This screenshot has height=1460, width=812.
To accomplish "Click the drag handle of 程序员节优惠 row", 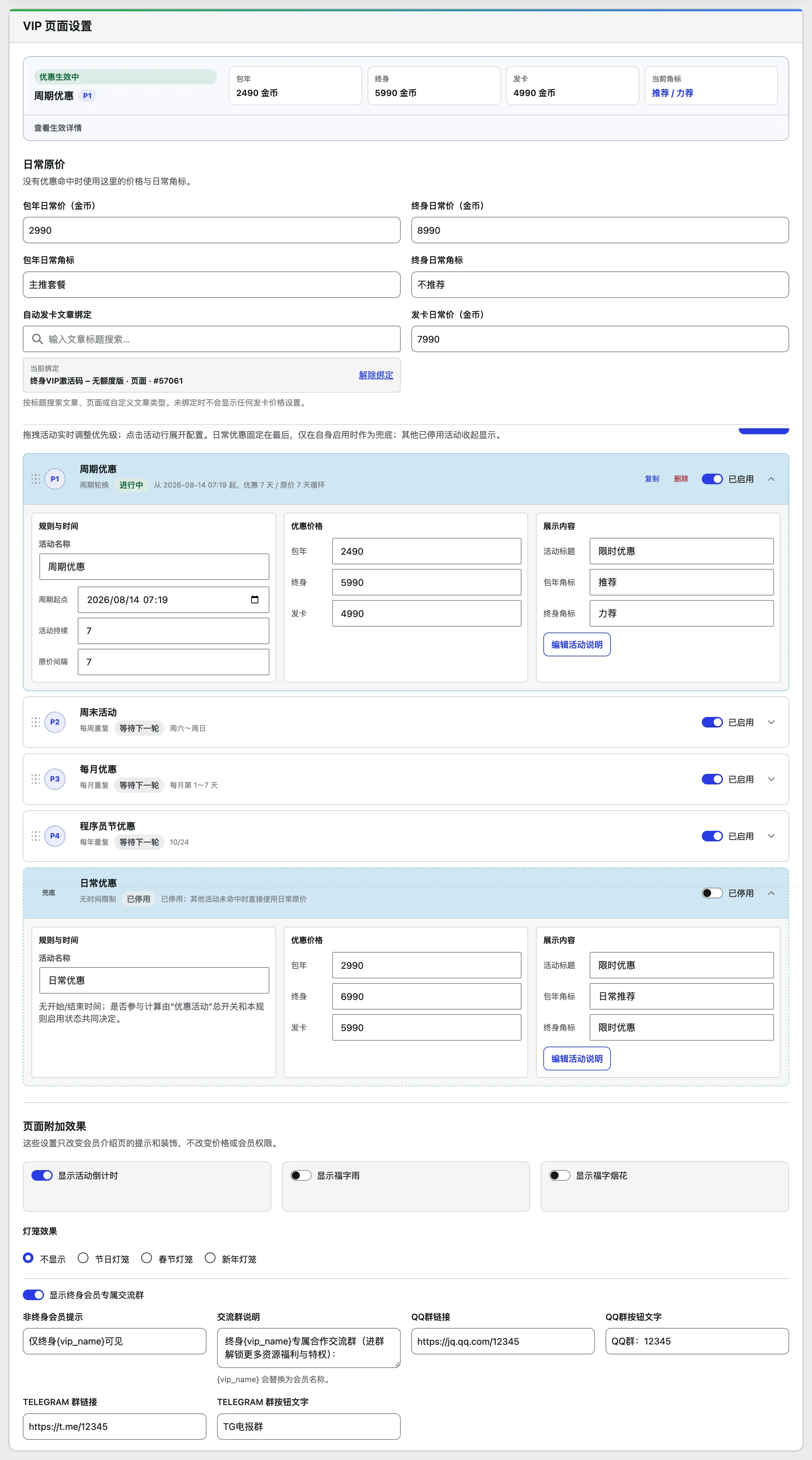I will (36, 836).
